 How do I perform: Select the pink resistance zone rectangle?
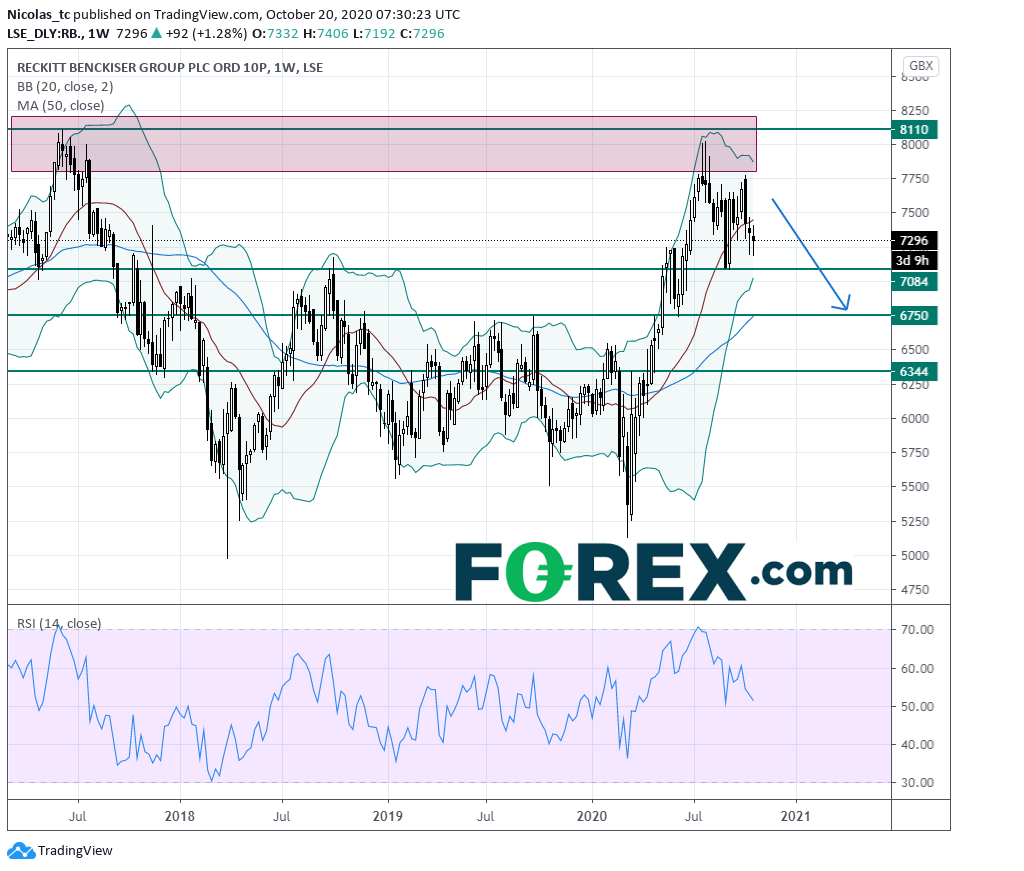[x=384, y=144]
